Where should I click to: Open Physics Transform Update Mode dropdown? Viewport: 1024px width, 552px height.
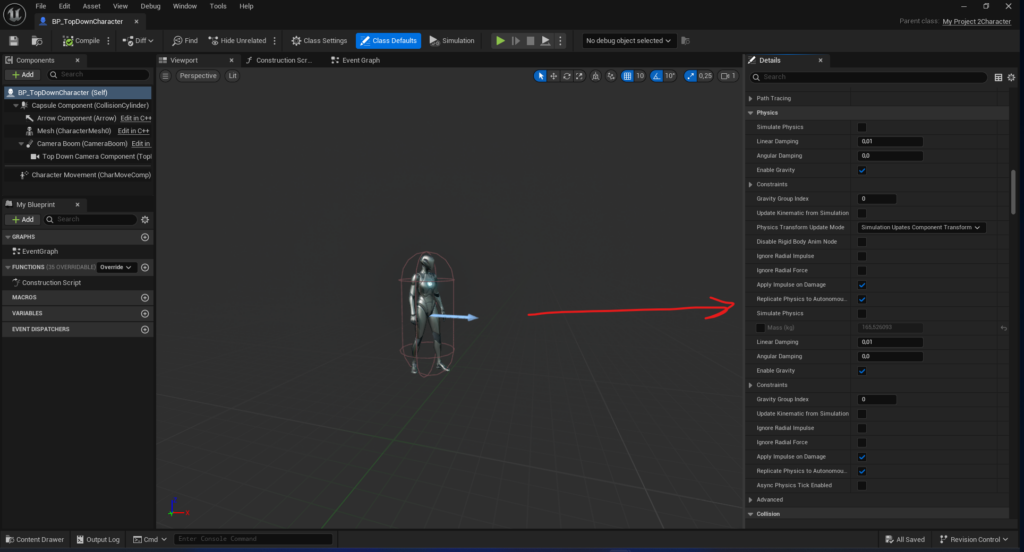tap(921, 228)
